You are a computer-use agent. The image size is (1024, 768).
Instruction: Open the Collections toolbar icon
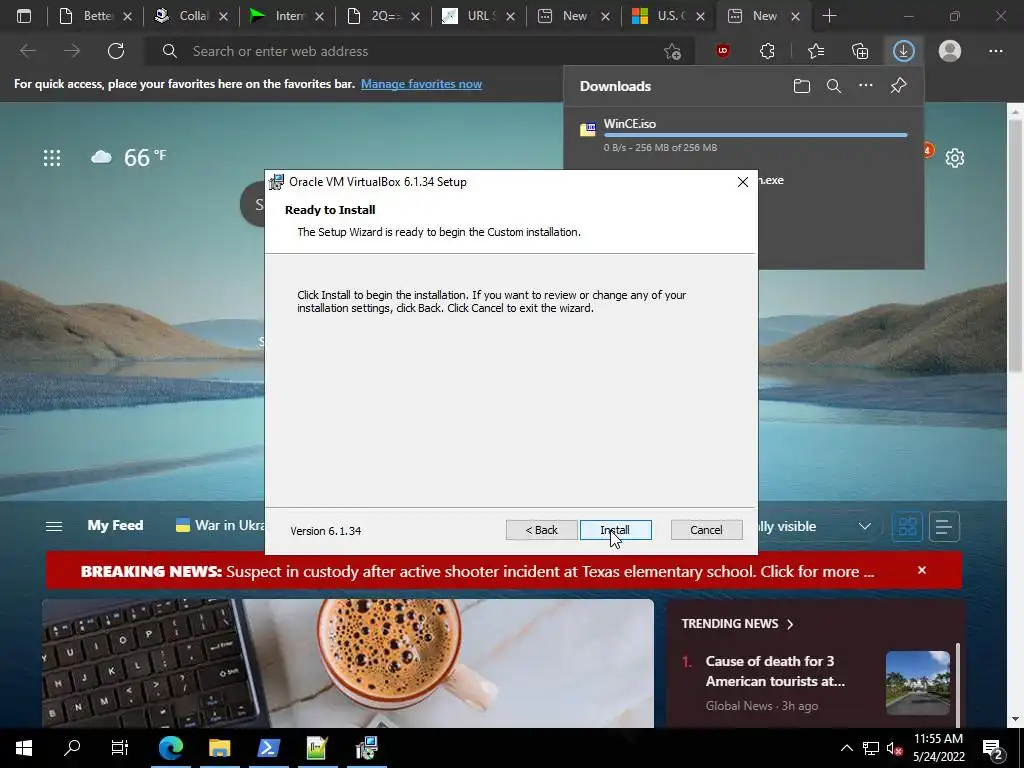(860, 51)
